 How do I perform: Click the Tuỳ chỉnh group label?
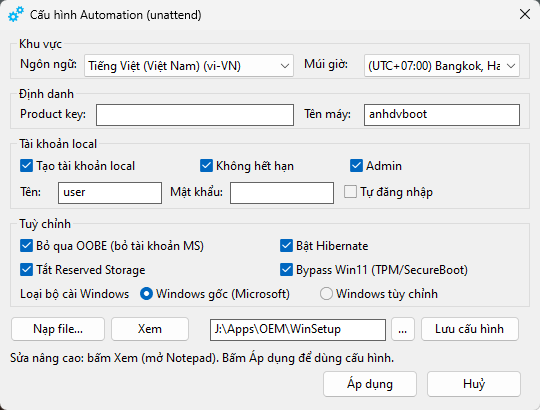[x=45, y=224]
